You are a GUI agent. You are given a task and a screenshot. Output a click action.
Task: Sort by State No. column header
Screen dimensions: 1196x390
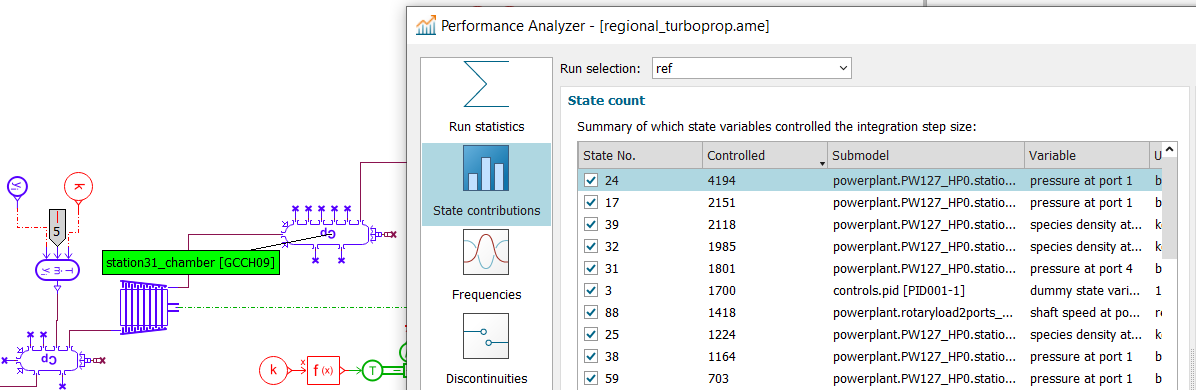click(640, 155)
